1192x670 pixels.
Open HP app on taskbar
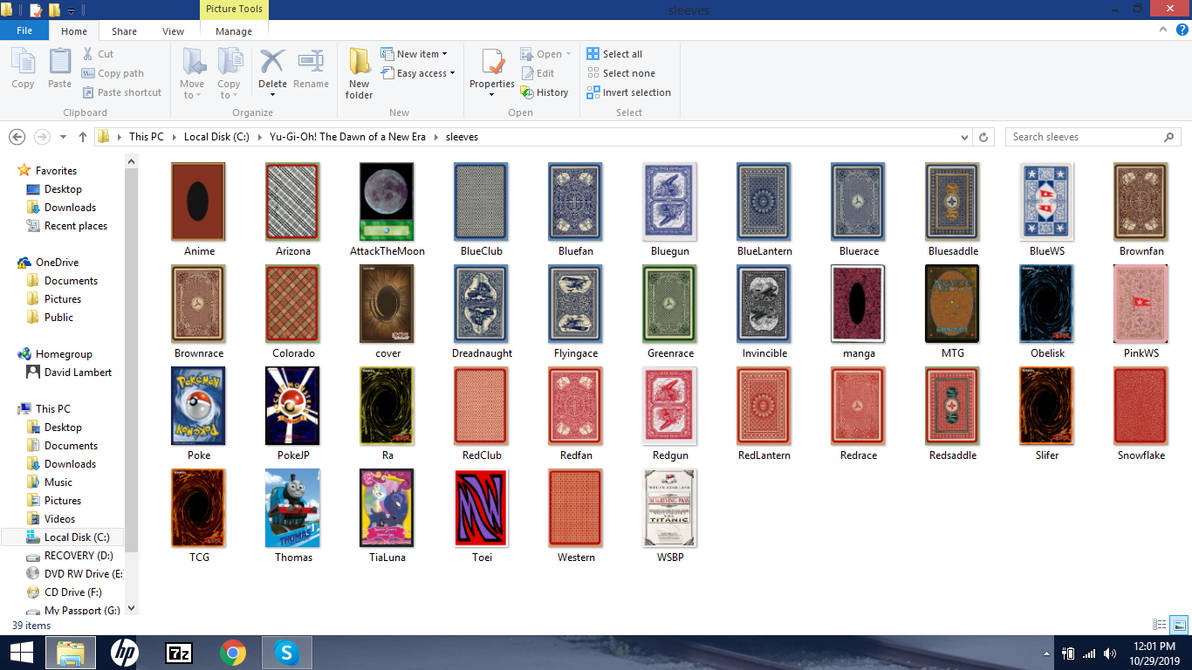(124, 653)
